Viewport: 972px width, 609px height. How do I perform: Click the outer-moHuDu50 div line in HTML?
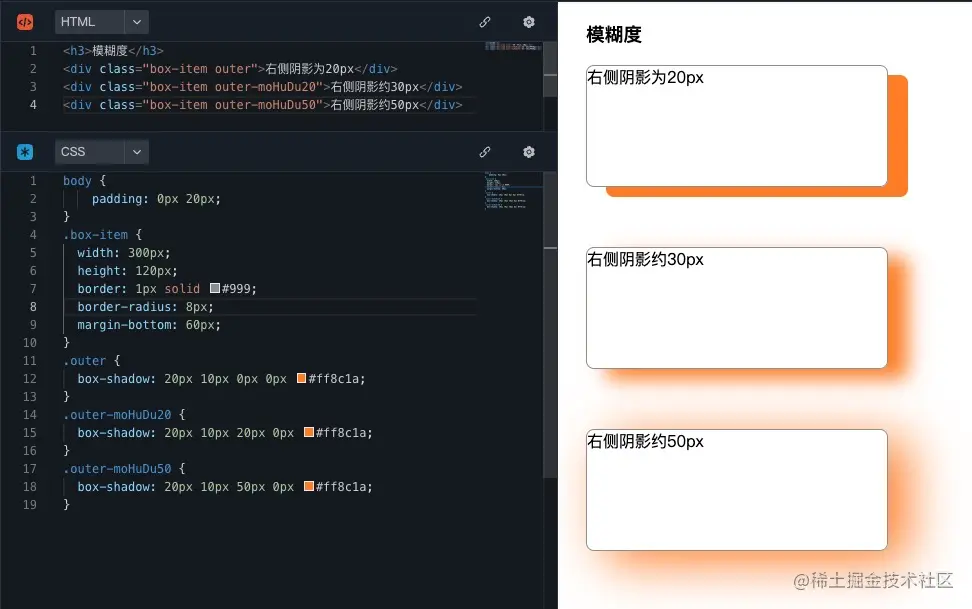[x=263, y=105]
